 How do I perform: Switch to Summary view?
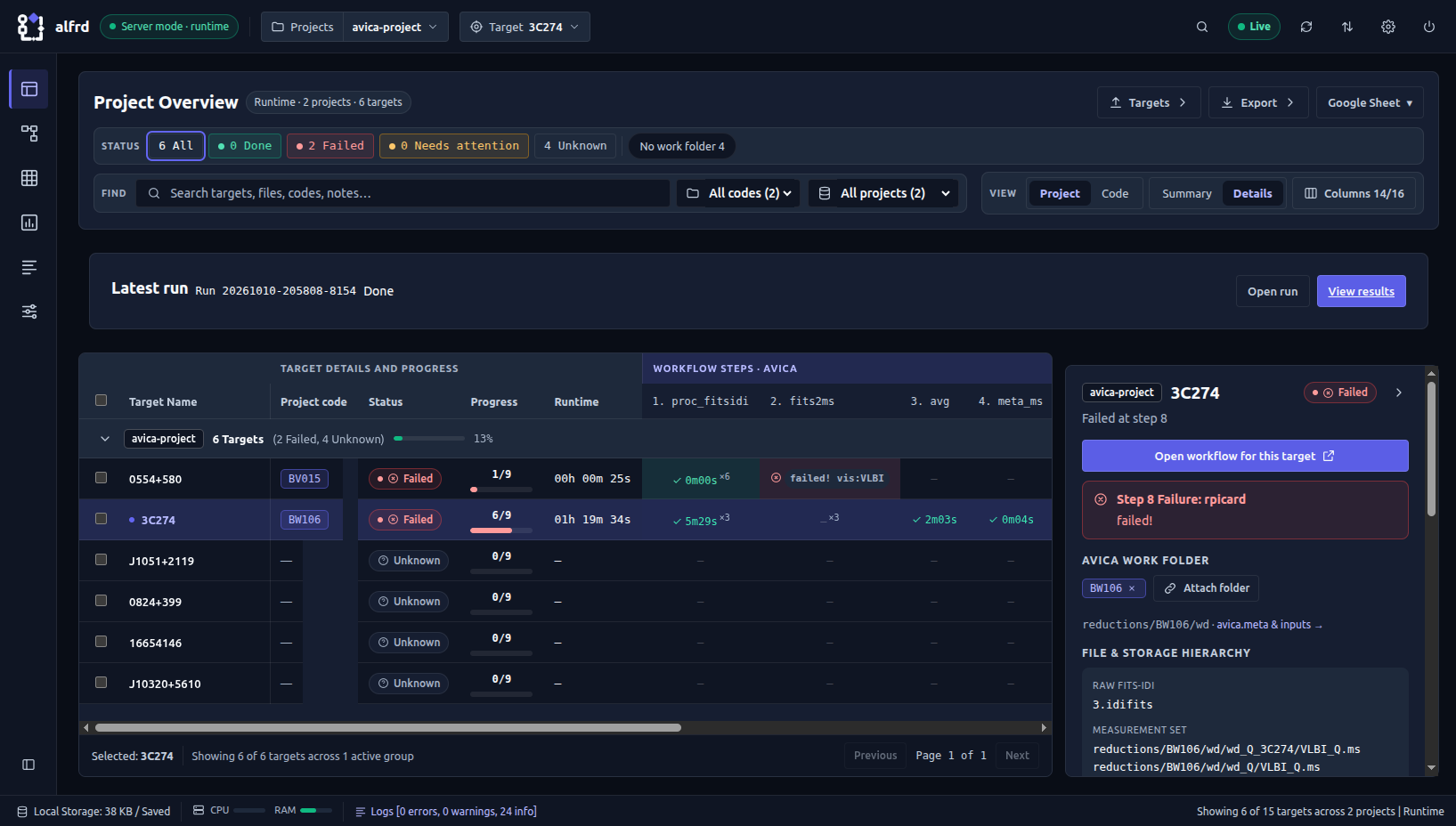click(x=1186, y=193)
